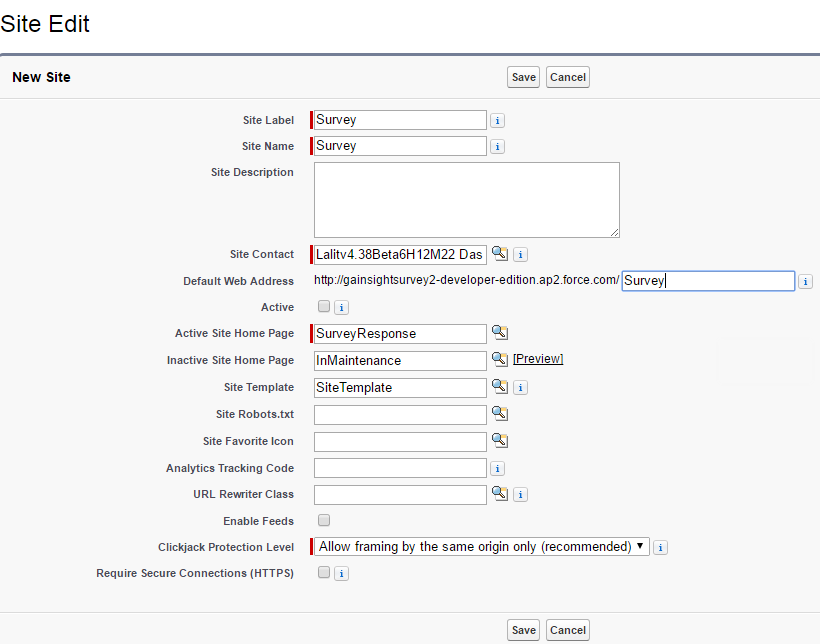Screen dimensions: 820x644
Task: Open Site Robots.txt lookup icon
Action: pyautogui.click(x=499, y=413)
